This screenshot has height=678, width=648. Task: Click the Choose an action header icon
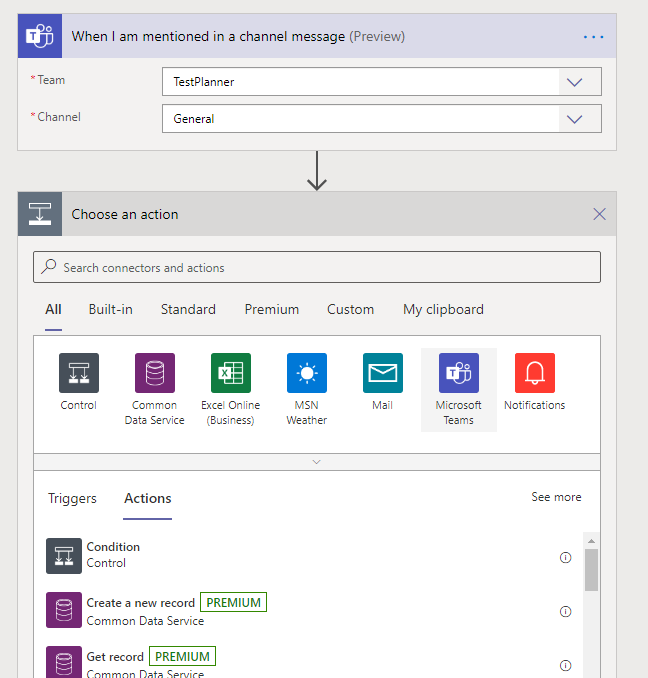[40, 214]
